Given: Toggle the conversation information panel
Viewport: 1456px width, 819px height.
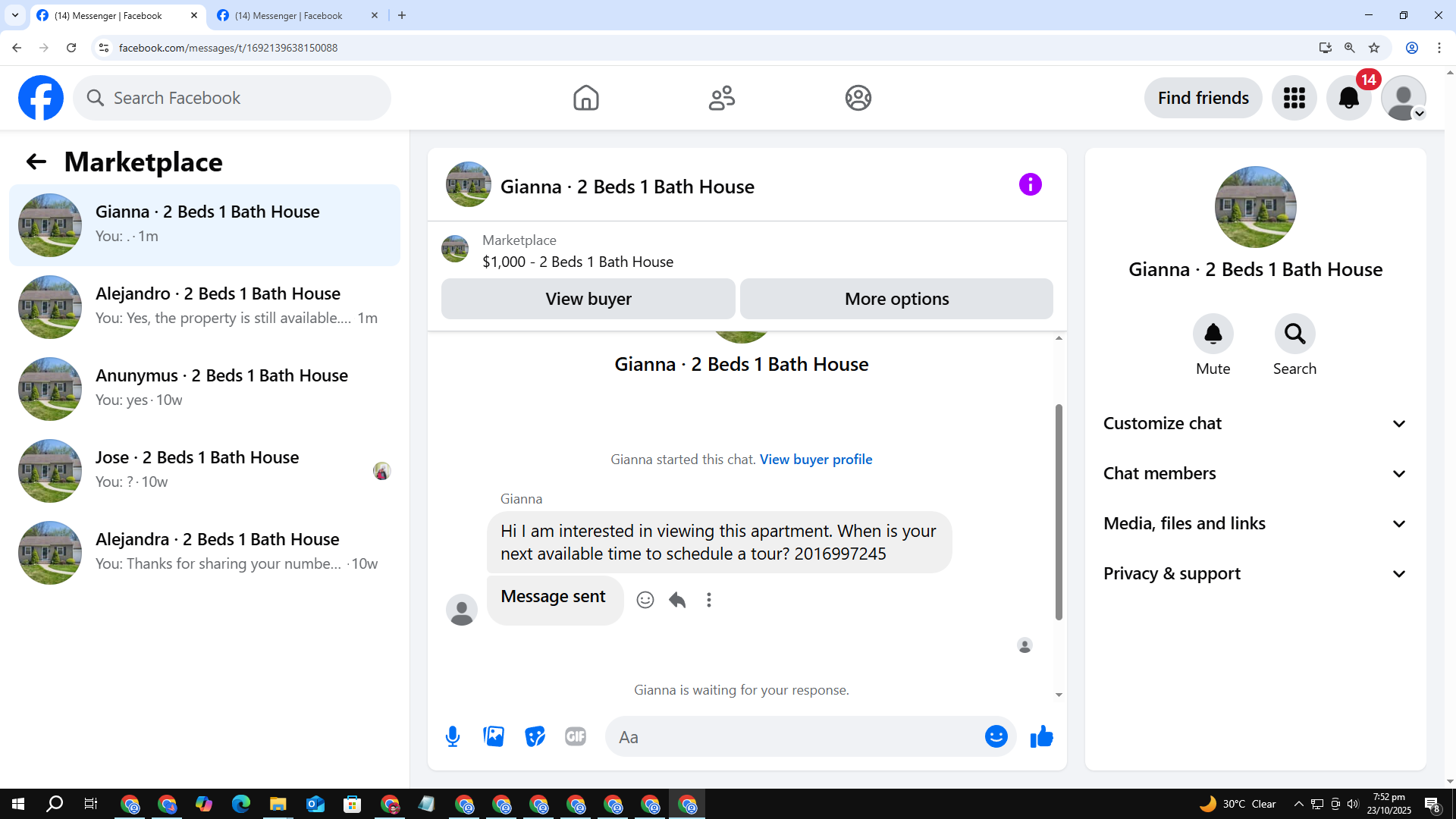Looking at the screenshot, I should [1030, 184].
